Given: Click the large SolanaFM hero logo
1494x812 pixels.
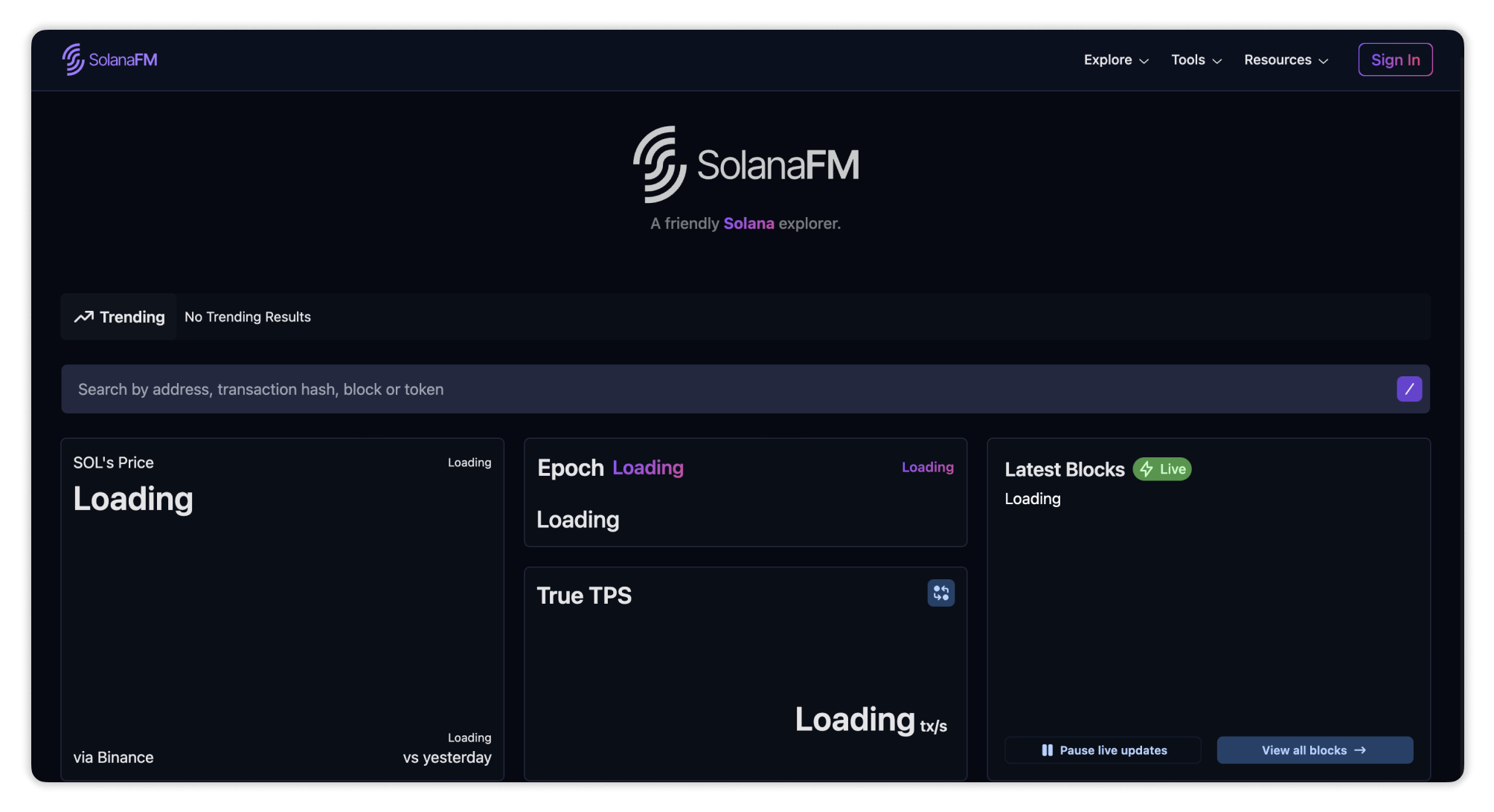Looking at the screenshot, I should 746,164.
